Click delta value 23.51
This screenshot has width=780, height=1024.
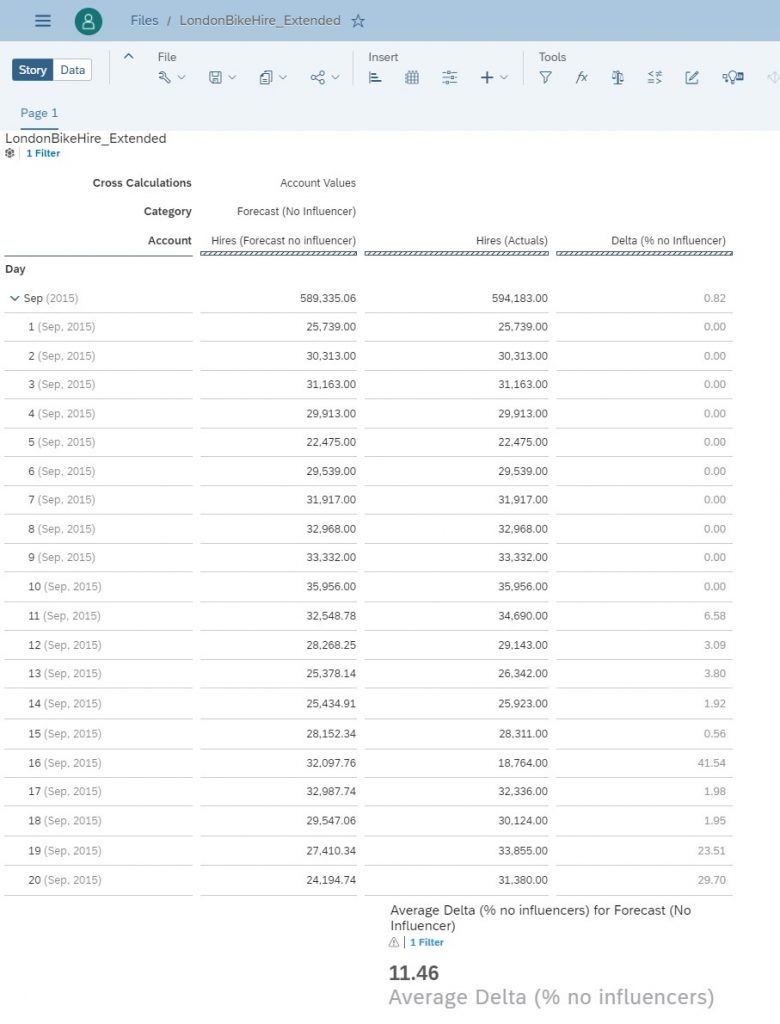(711, 850)
